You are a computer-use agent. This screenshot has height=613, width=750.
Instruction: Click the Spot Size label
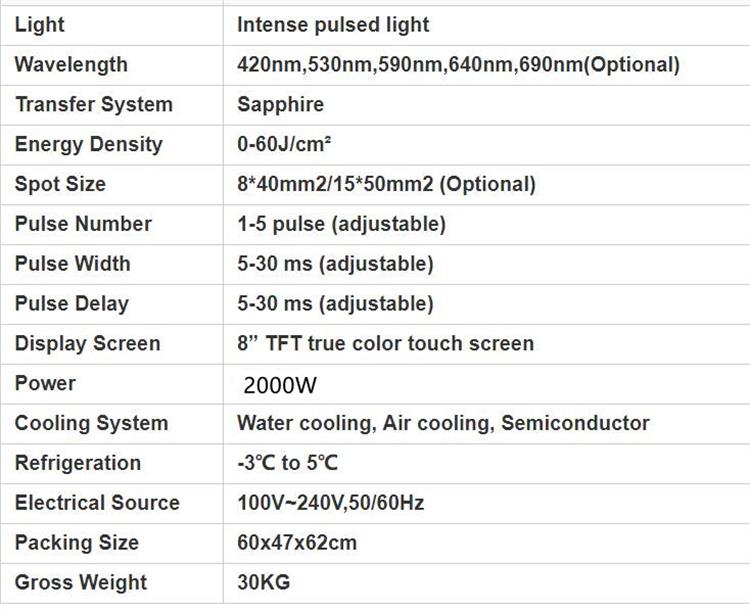[60, 184]
